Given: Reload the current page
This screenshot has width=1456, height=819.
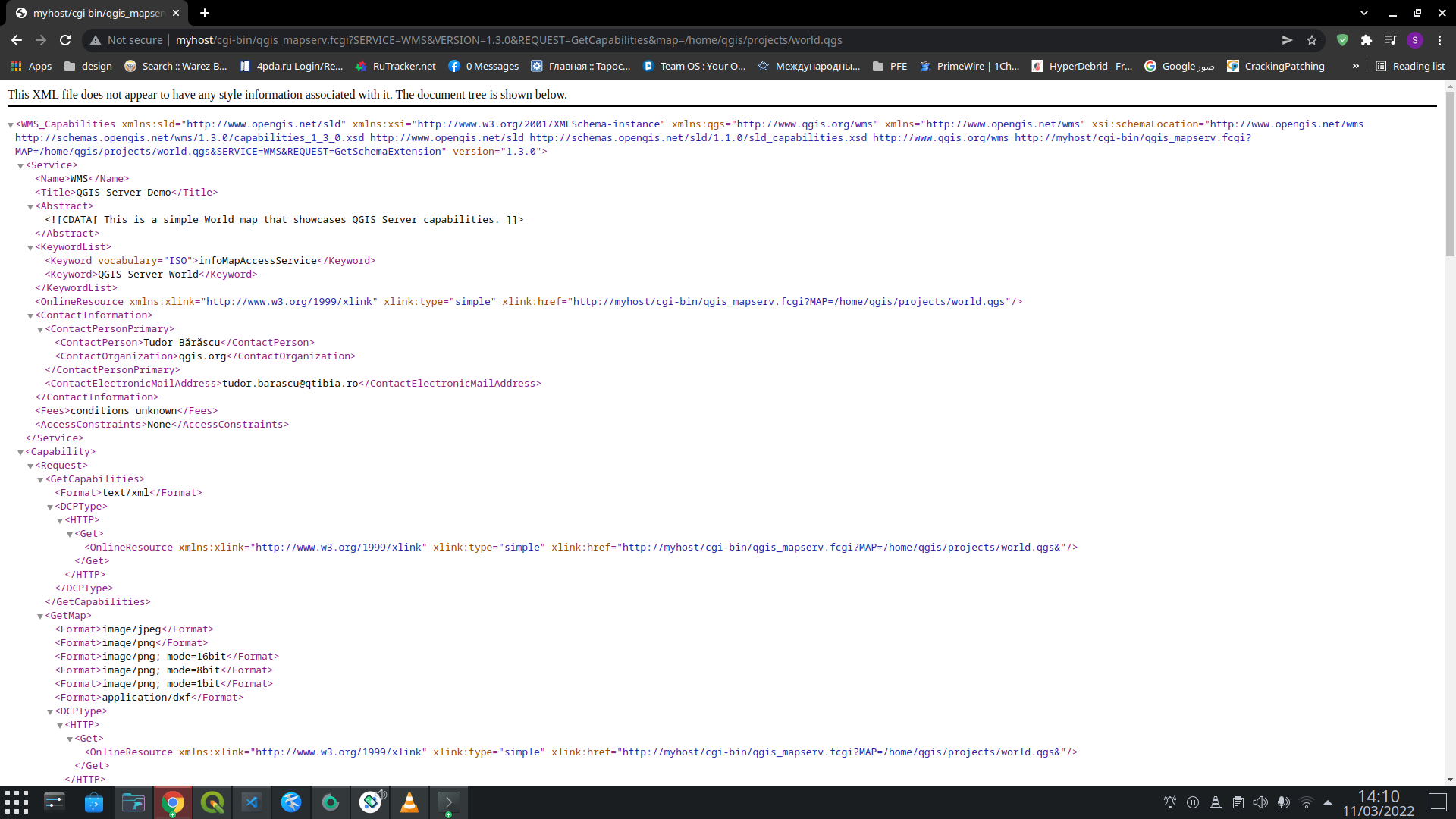Looking at the screenshot, I should (x=65, y=40).
